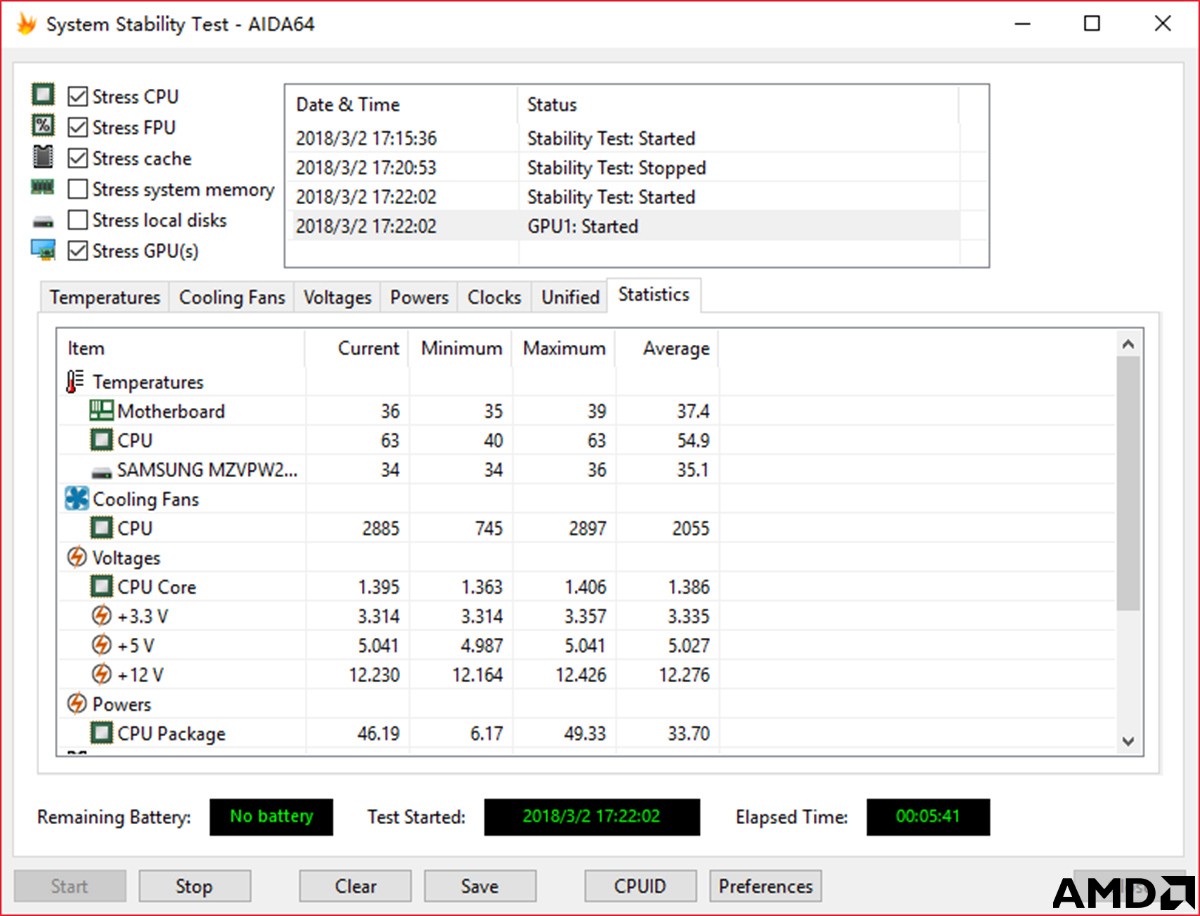This screenshot has width=1200, height=916.
Task: Click the Motherboard average value 37.4
Action: coord(692,411)
